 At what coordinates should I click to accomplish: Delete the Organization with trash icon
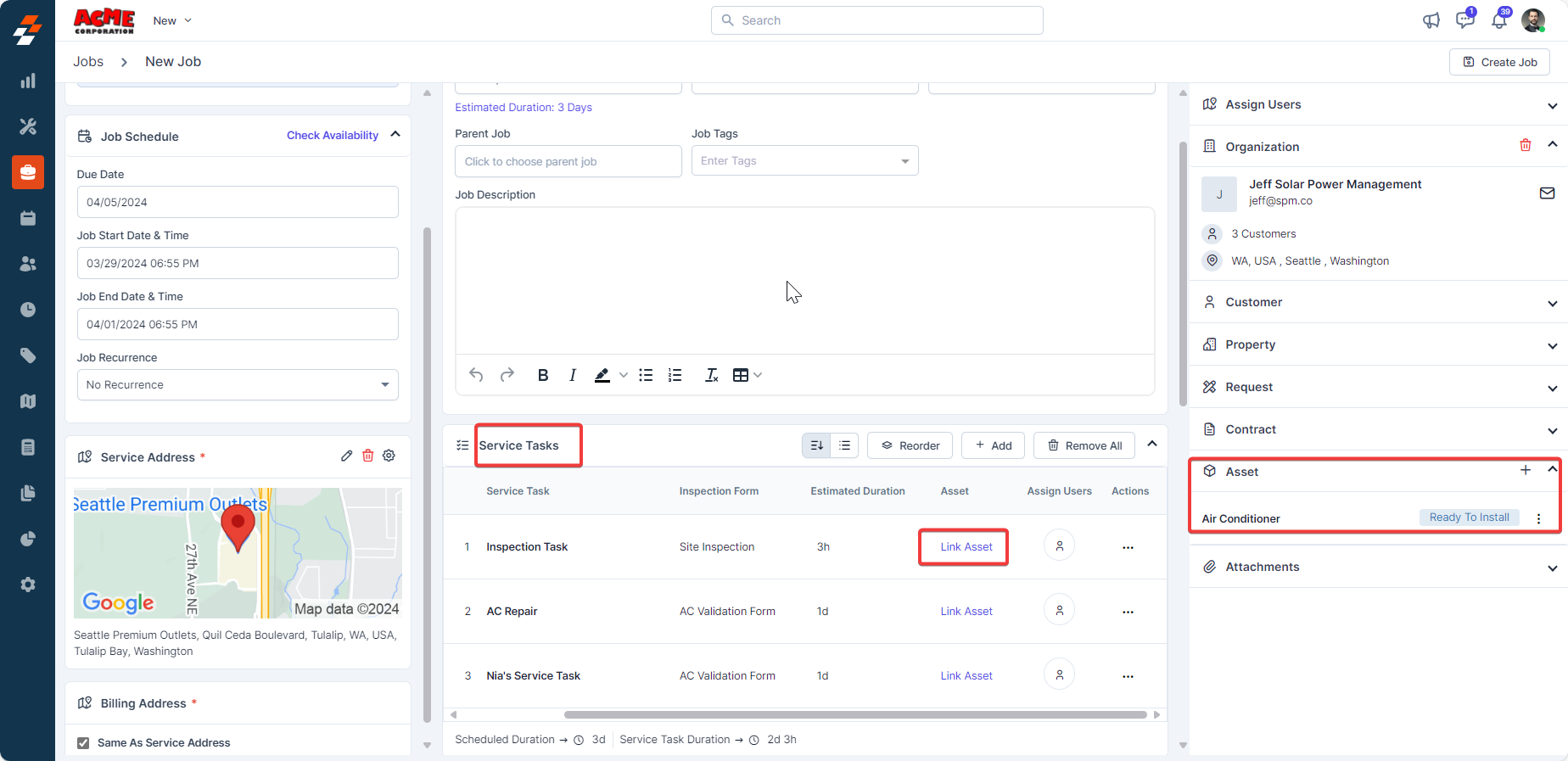(1525, 145)
